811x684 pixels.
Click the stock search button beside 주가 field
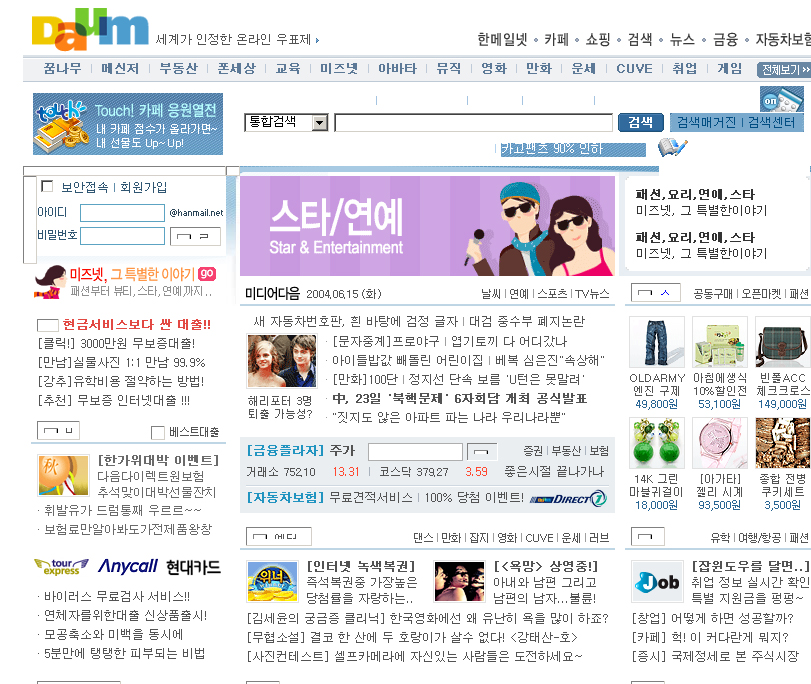coord(482,452)
